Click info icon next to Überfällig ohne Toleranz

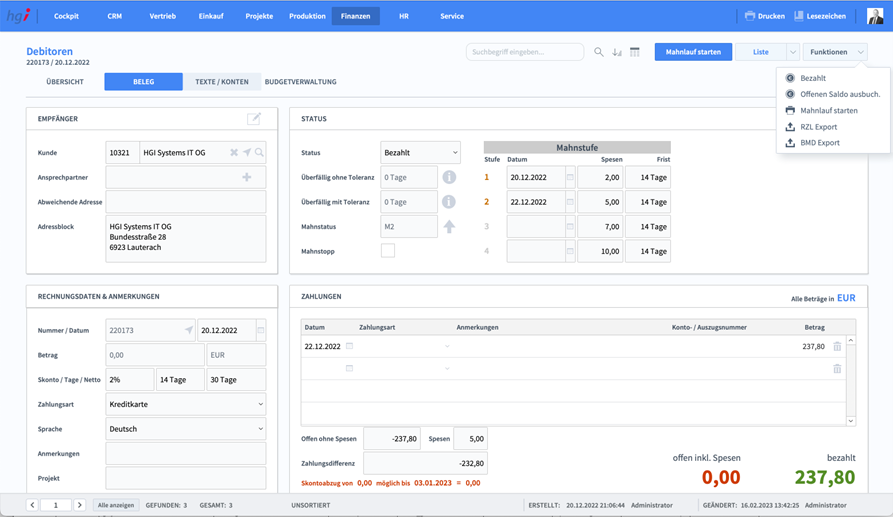[x=449, y=177]
